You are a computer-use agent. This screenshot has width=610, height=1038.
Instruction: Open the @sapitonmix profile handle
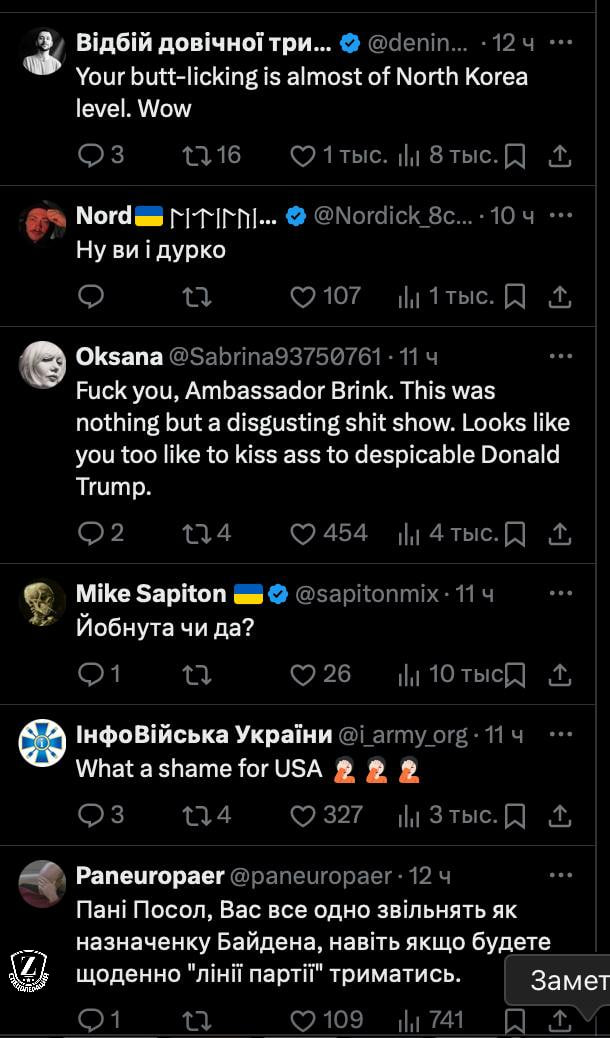(x=367, y=593)
